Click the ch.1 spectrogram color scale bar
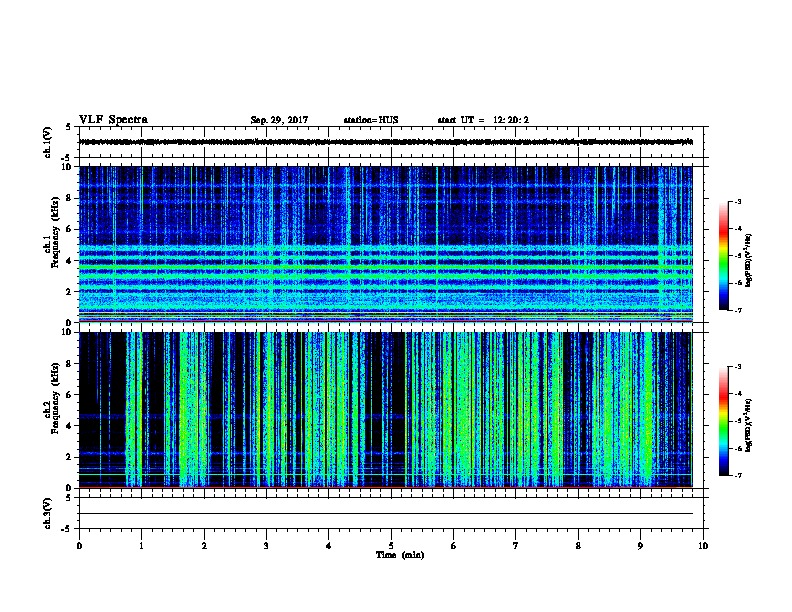Image resolution: width=792 pixels, height=612 pixels. pos(723,256)
